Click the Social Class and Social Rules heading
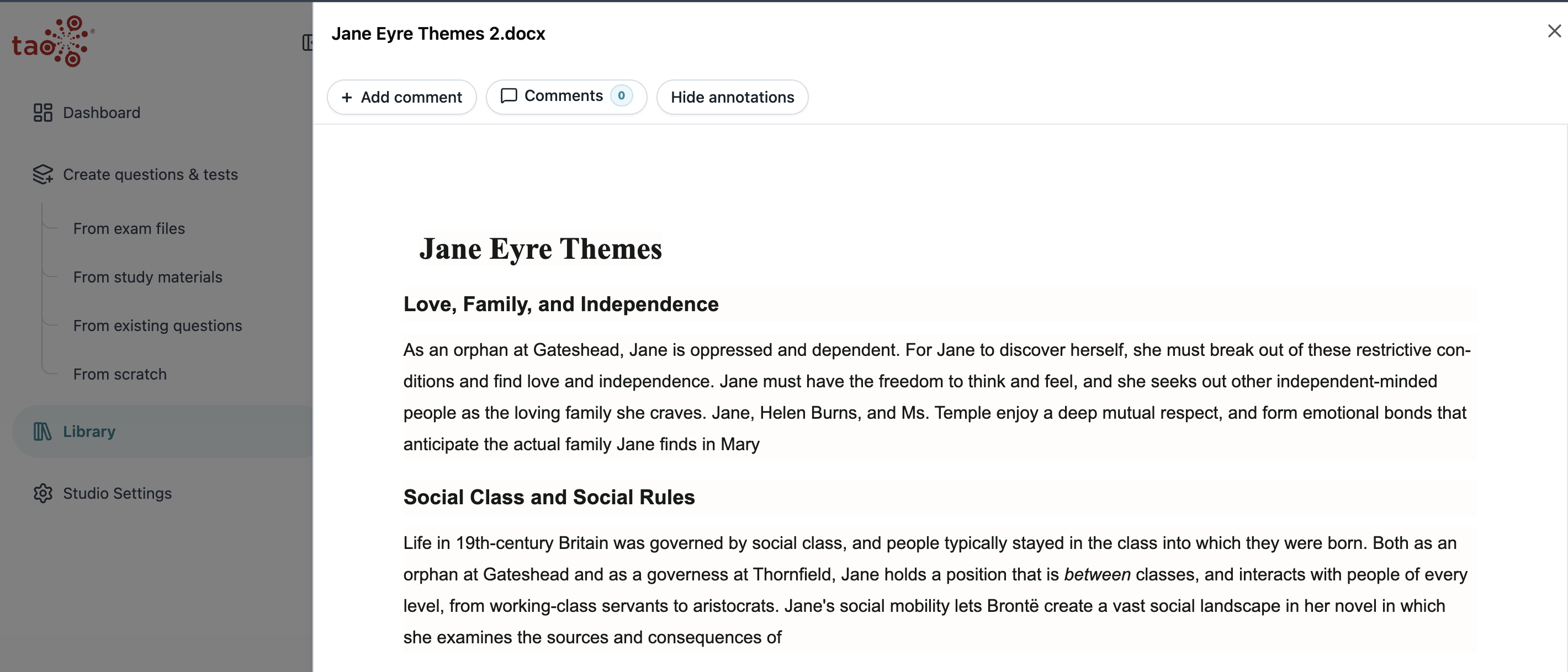 coord(549,497)
